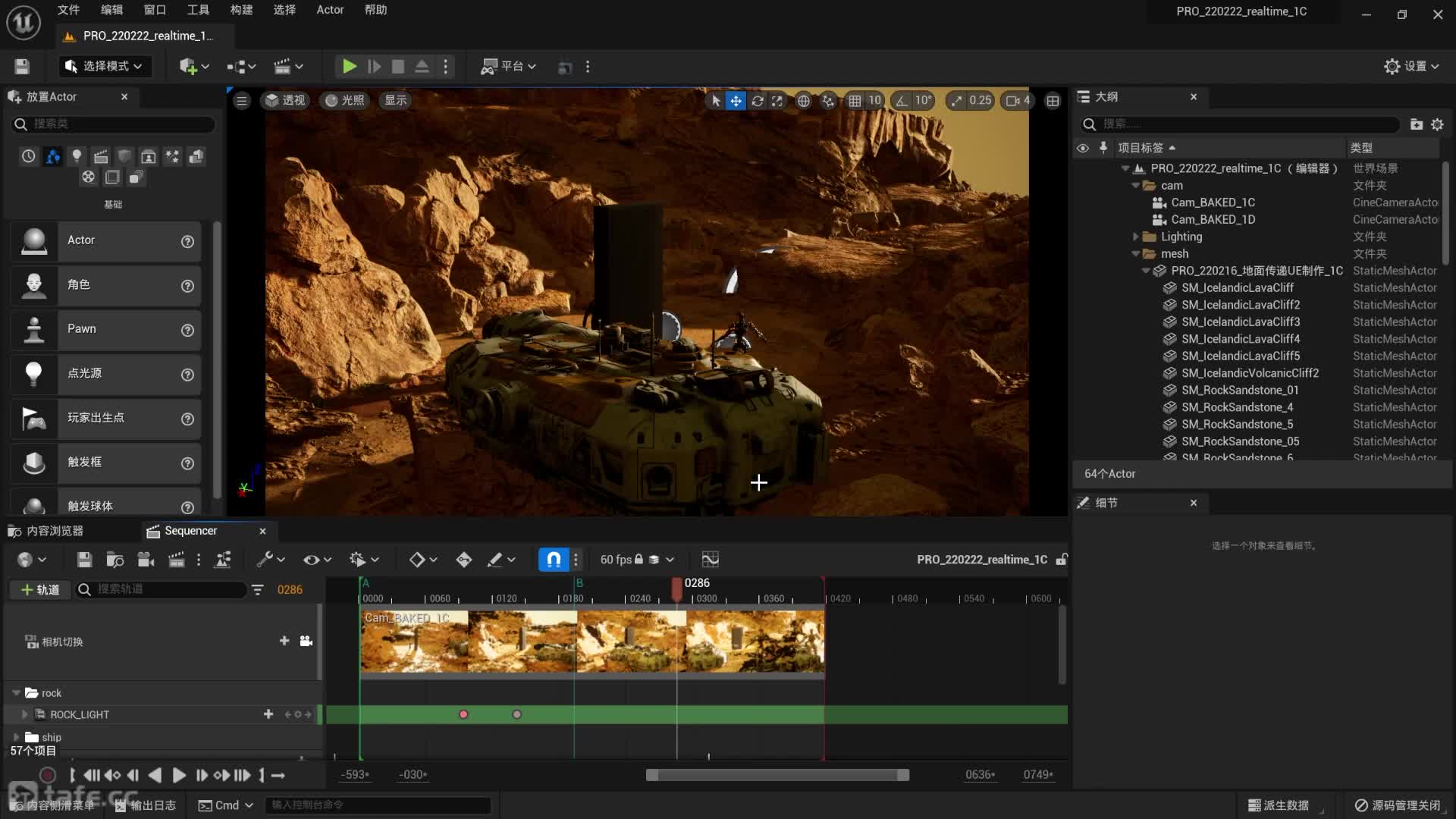Open 帮助 menu

[375, 10]
